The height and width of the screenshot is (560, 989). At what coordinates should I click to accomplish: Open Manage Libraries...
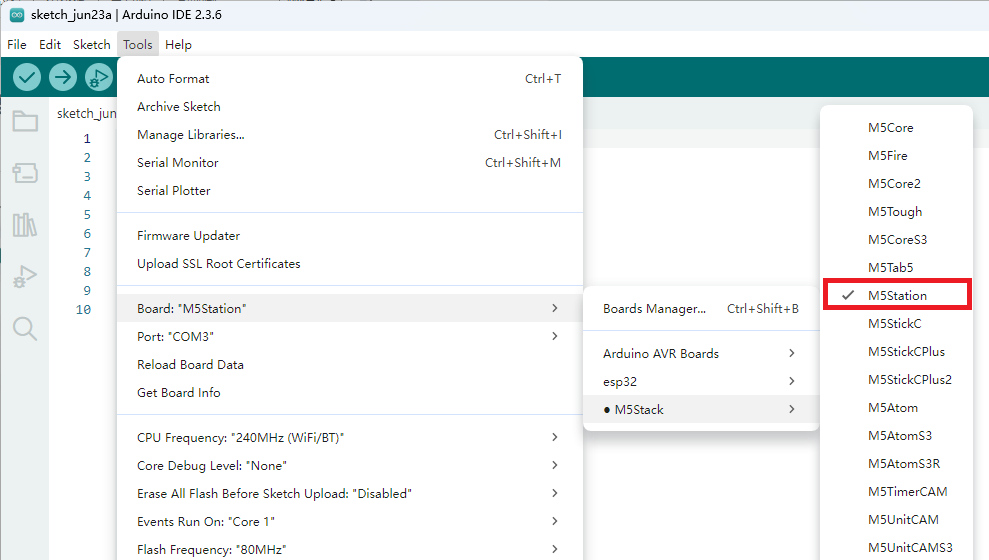coord(349,134)
